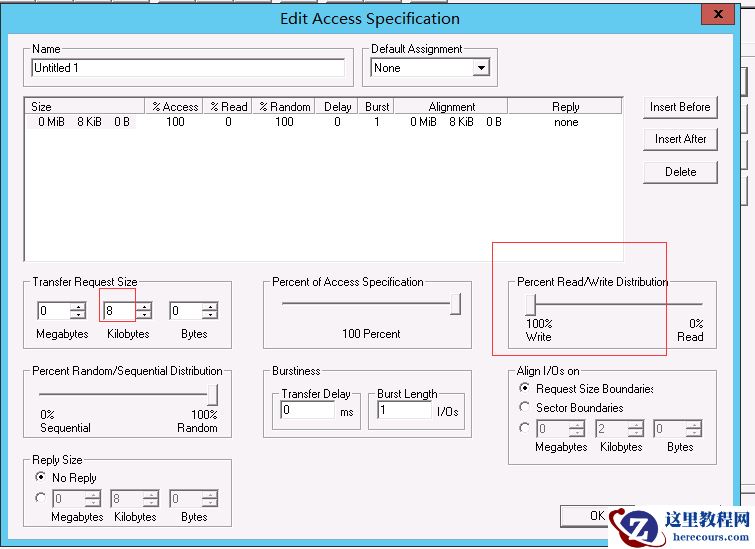755x549 pixels.
Task: Click the Percent Read/Write Distribution slider thumb
Action: pos(530,304)
